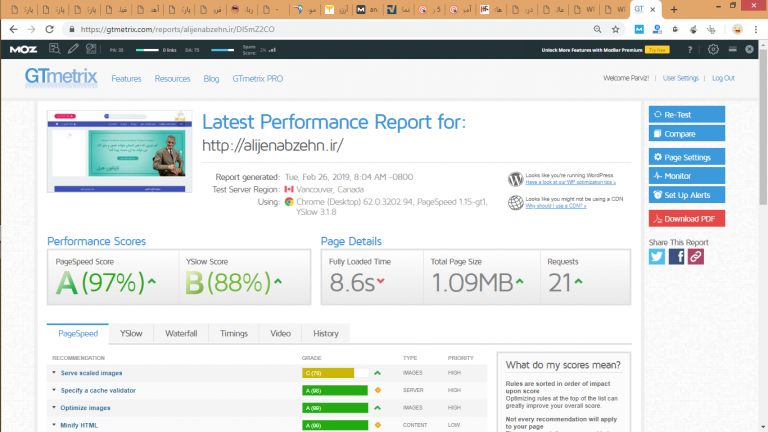Viewport: 768px width, 432px height.
Task: Expand the Optimize images recommendation
Action: tap(85, 408)
